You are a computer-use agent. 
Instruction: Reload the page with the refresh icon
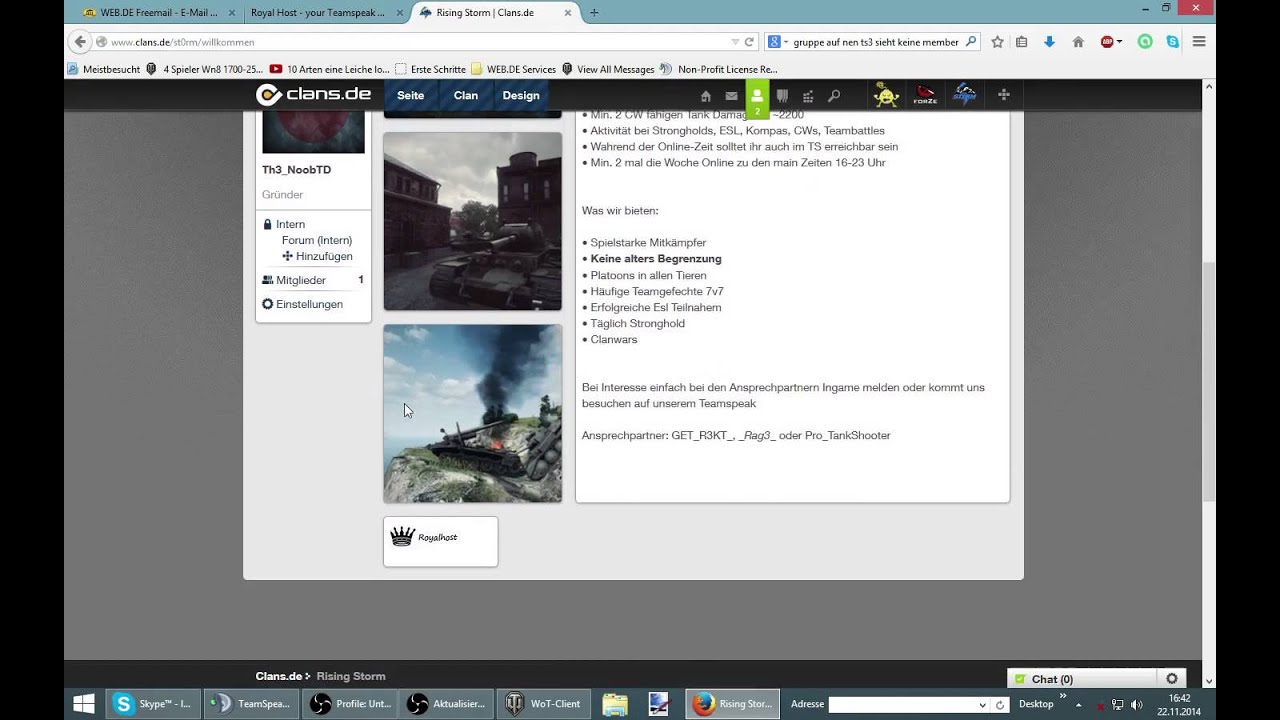click(749, 42)
